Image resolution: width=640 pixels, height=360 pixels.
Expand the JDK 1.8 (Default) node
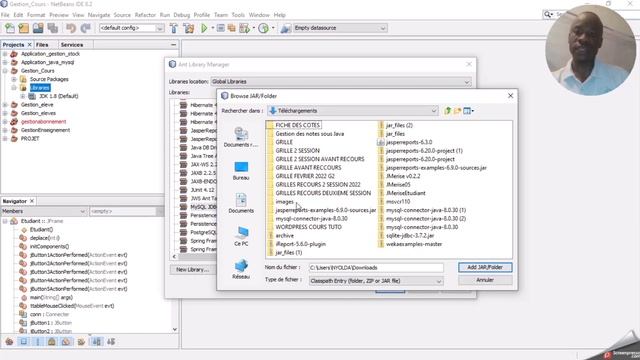22,96
